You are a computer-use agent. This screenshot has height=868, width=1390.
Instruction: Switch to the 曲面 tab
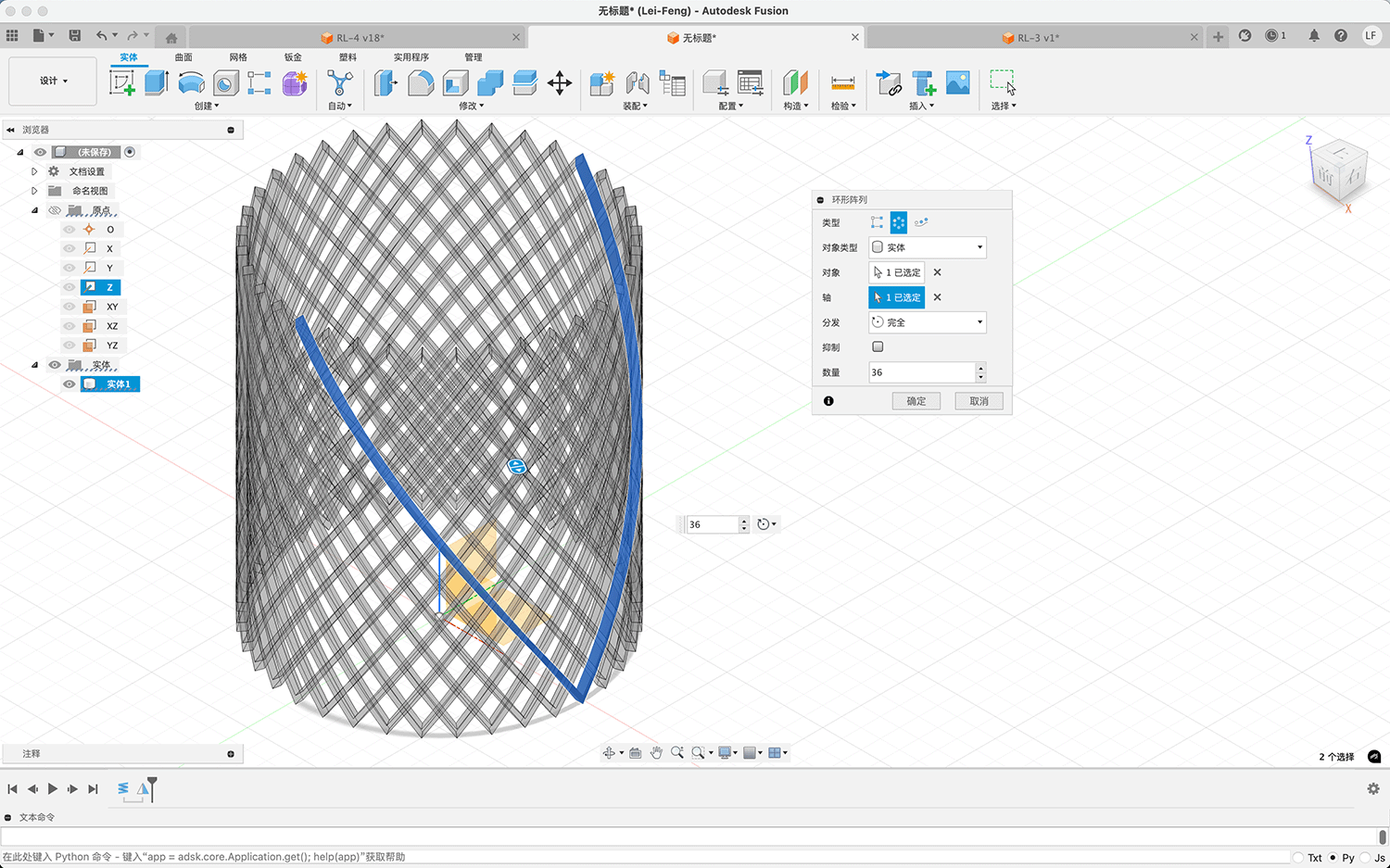pyautogui.click(x=183, y=57)
